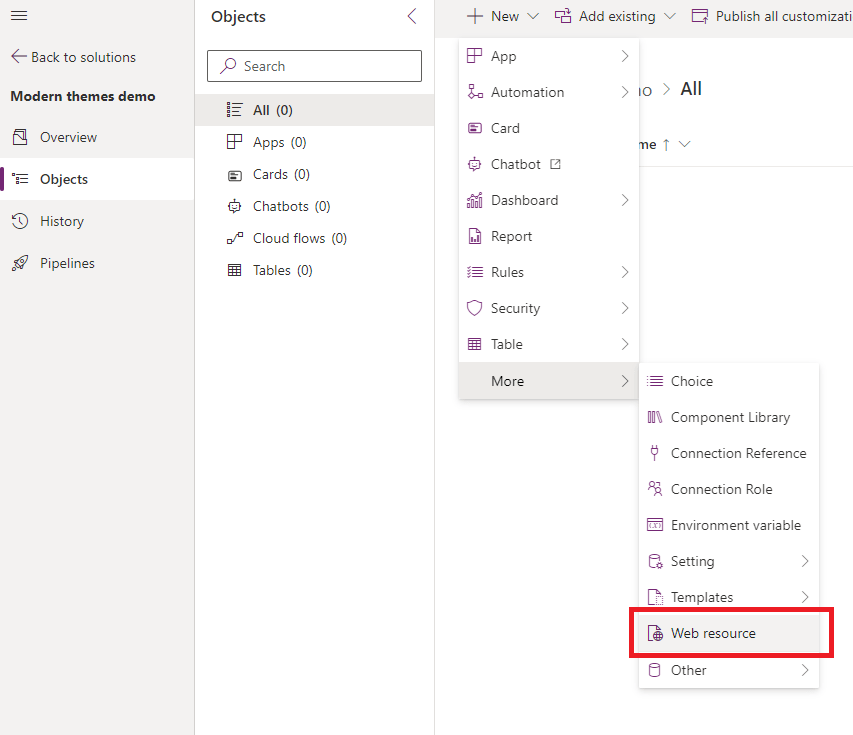This screenshot has width=853, height=735.
Task: Open the Templates submenu chevron
Action: pyautogui.click(x=805, y=597)
